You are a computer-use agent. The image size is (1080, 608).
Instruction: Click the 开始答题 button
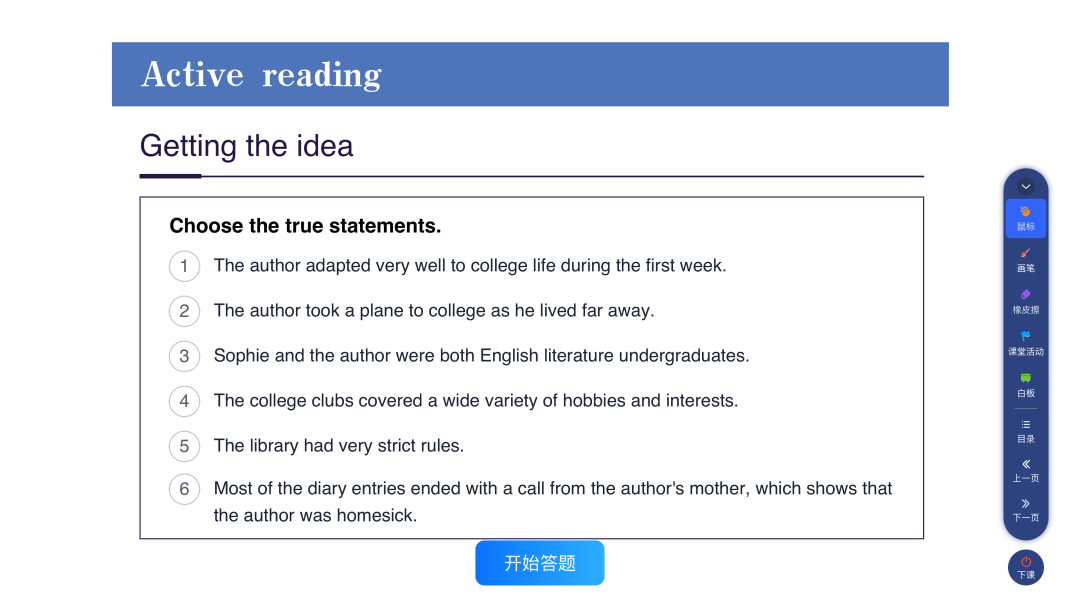pos(540,563)
